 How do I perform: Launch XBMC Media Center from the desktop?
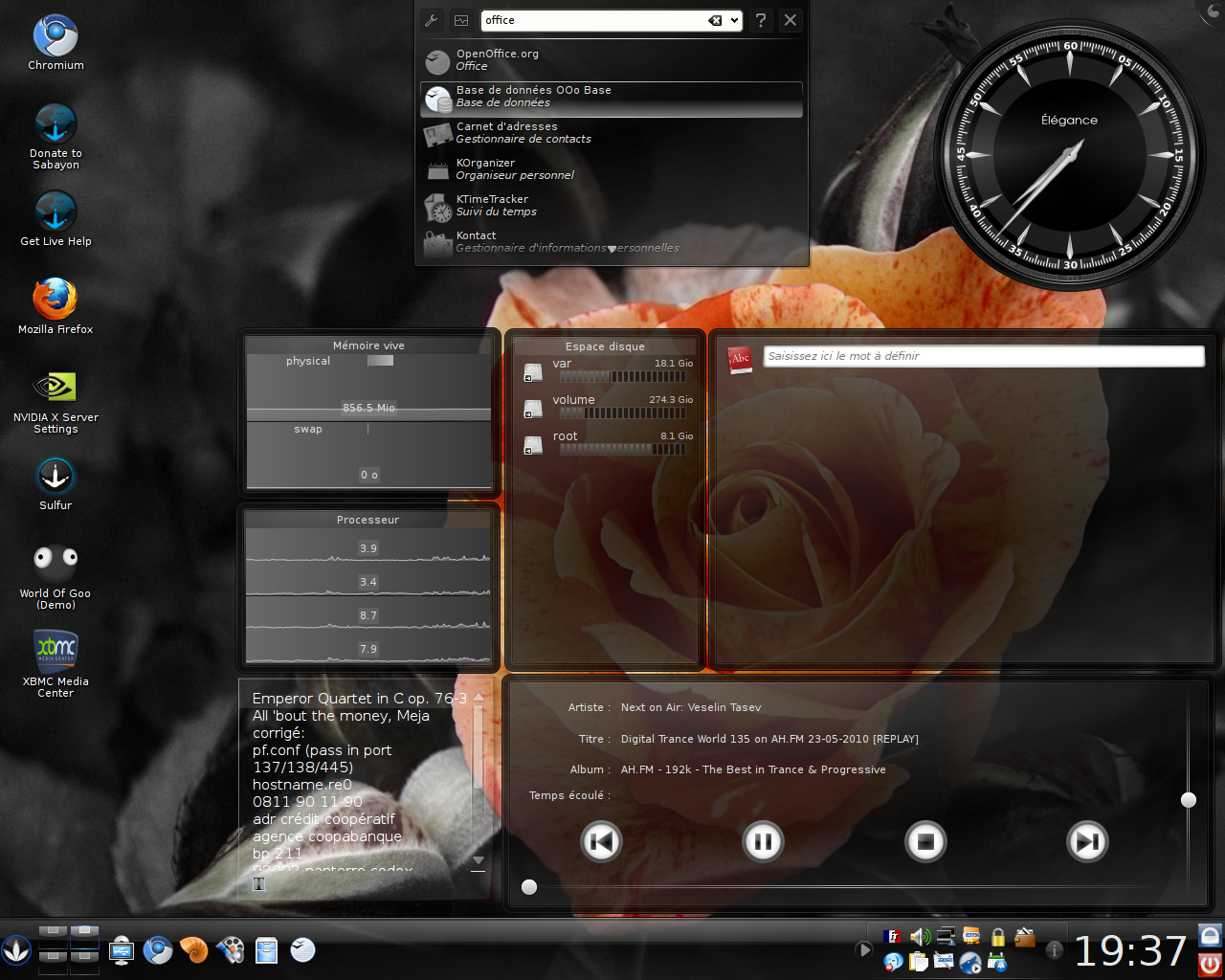pyautogui.click(x=56, y=651)
